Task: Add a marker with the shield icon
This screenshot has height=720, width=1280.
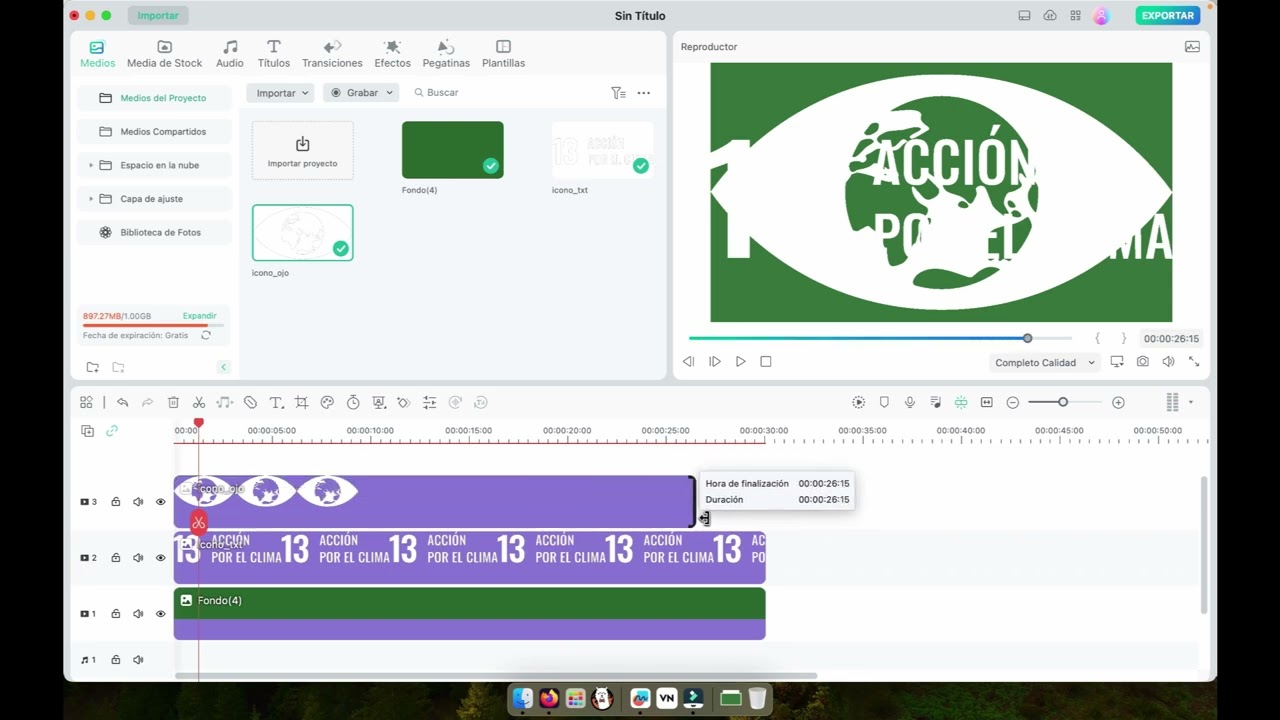Action: 884,402
